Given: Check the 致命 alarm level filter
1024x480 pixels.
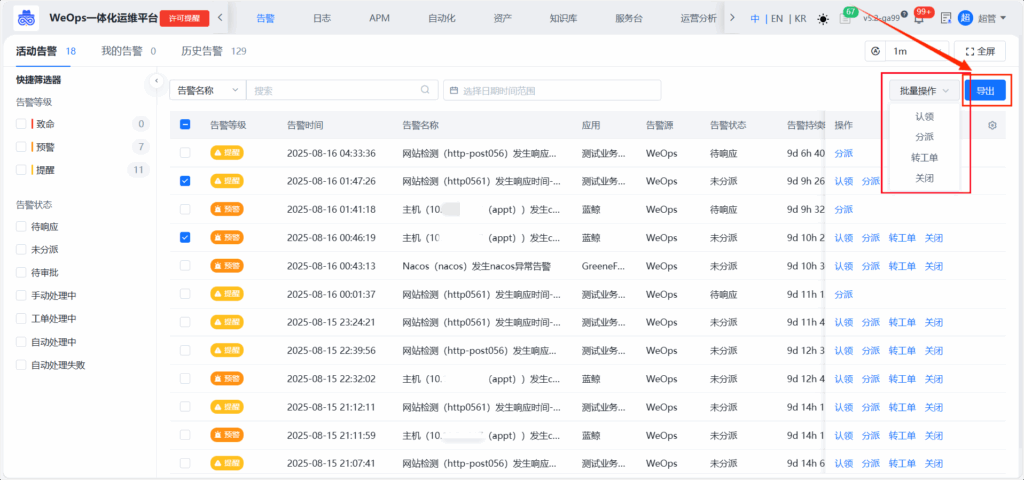Looking at the screenshot, I should click(21, 124).
